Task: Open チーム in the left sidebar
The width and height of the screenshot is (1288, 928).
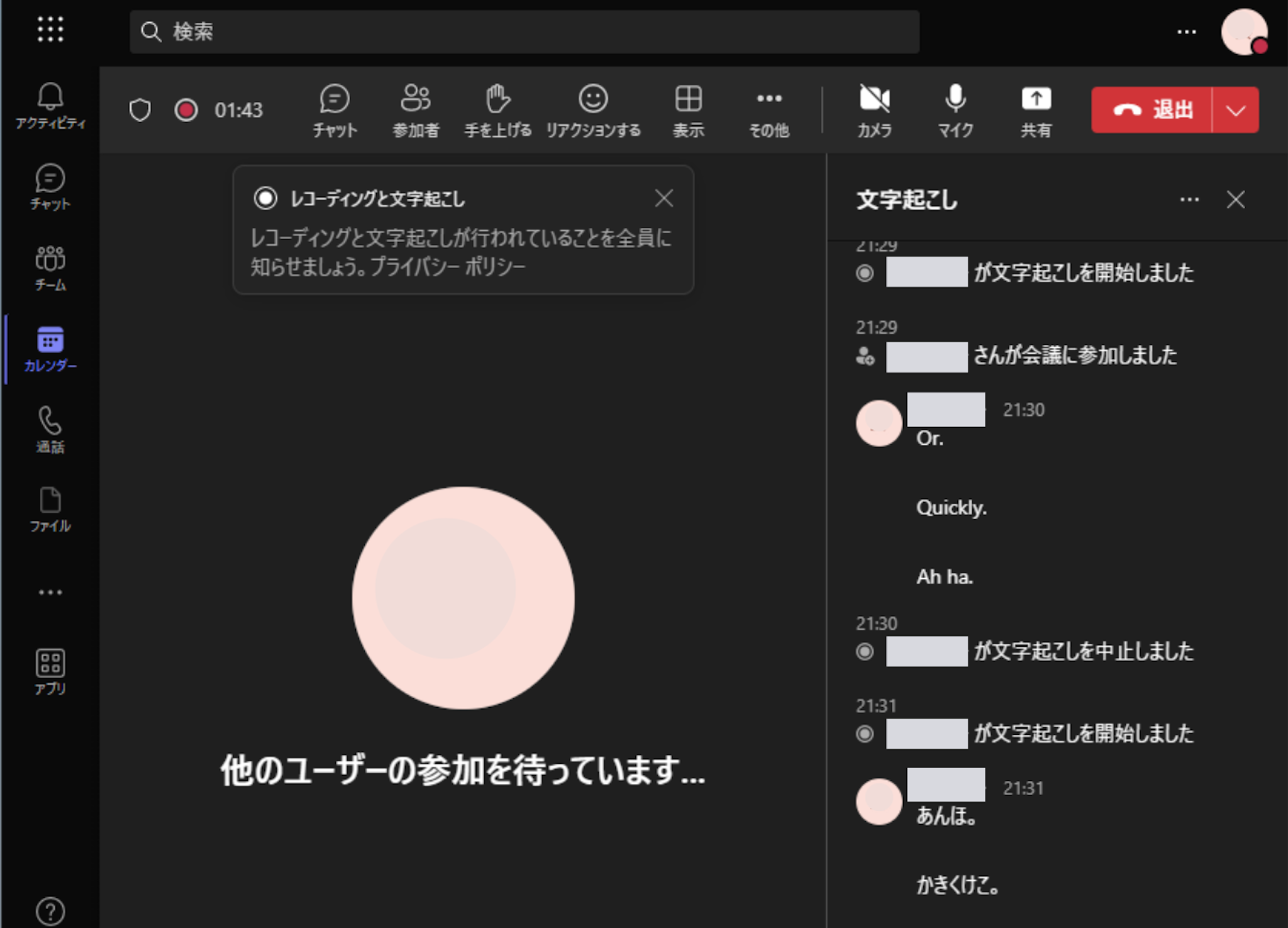Action: [50, 268]
